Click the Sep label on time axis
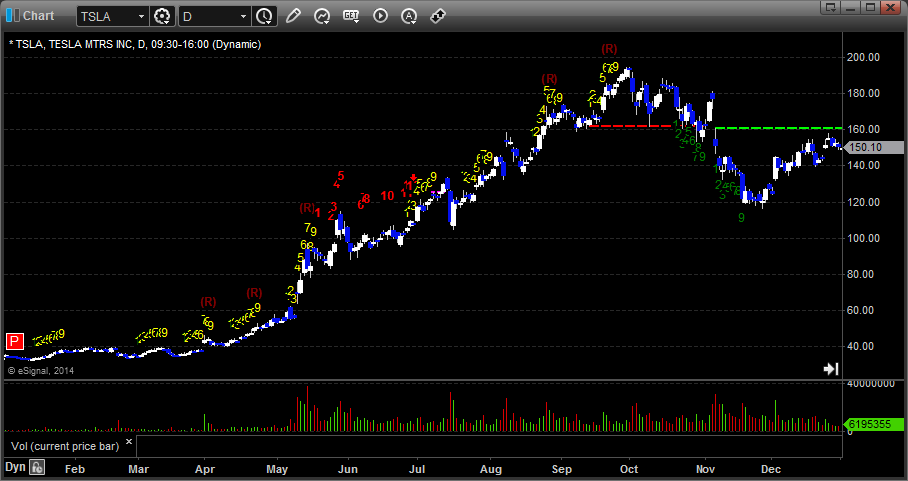The width and height of the screenshot is (908, 481). [562, 469]
